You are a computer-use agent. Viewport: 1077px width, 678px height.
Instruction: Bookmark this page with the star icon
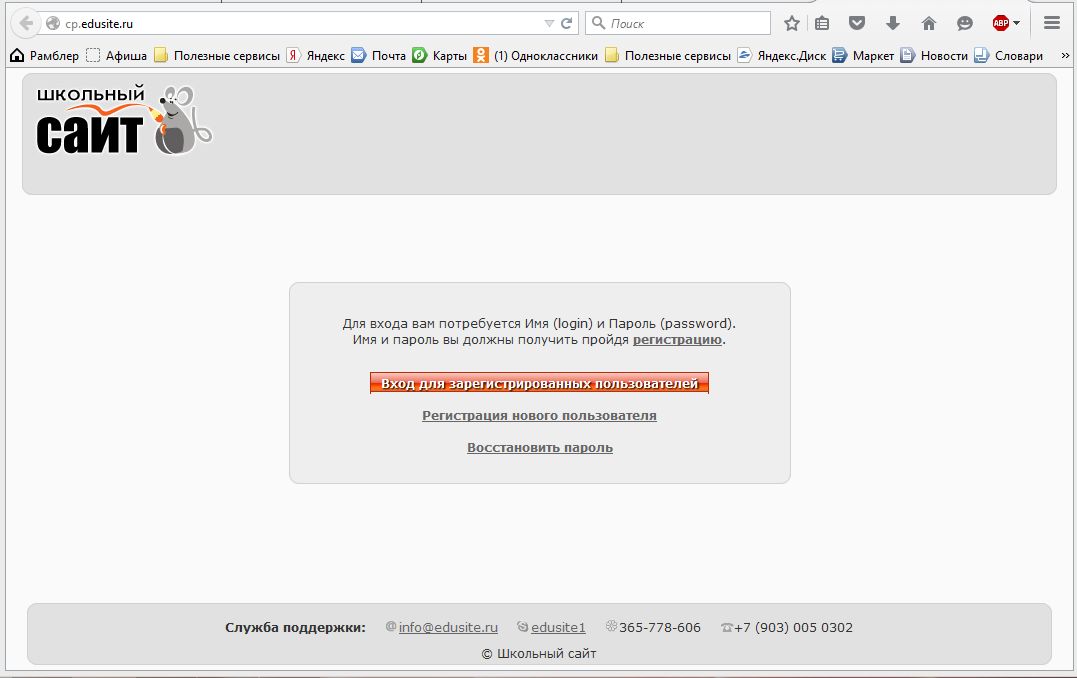(x=792, y=23)
